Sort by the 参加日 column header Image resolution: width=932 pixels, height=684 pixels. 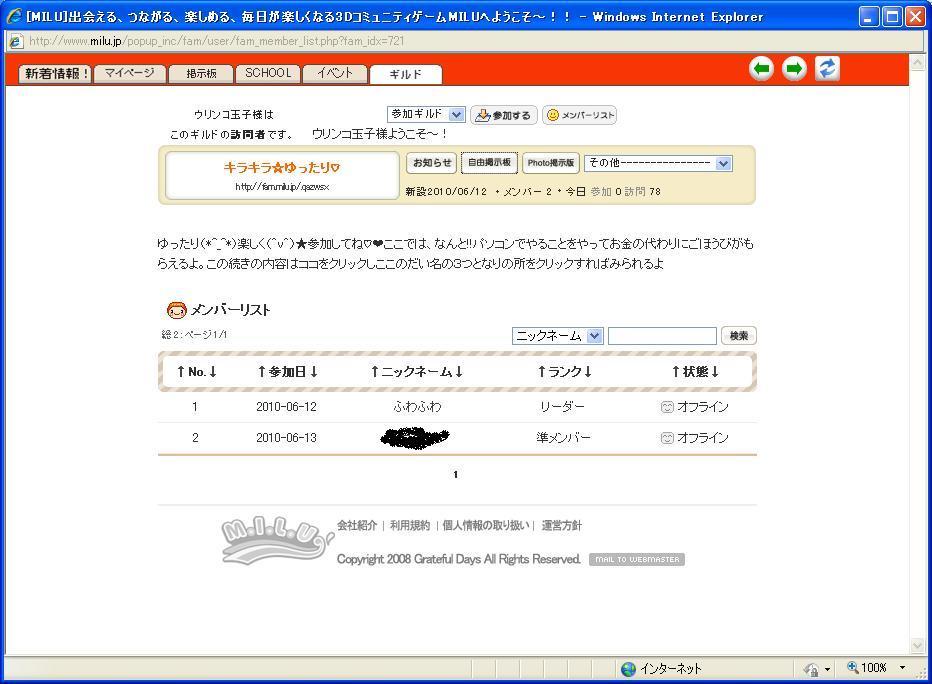coord(287,372)
